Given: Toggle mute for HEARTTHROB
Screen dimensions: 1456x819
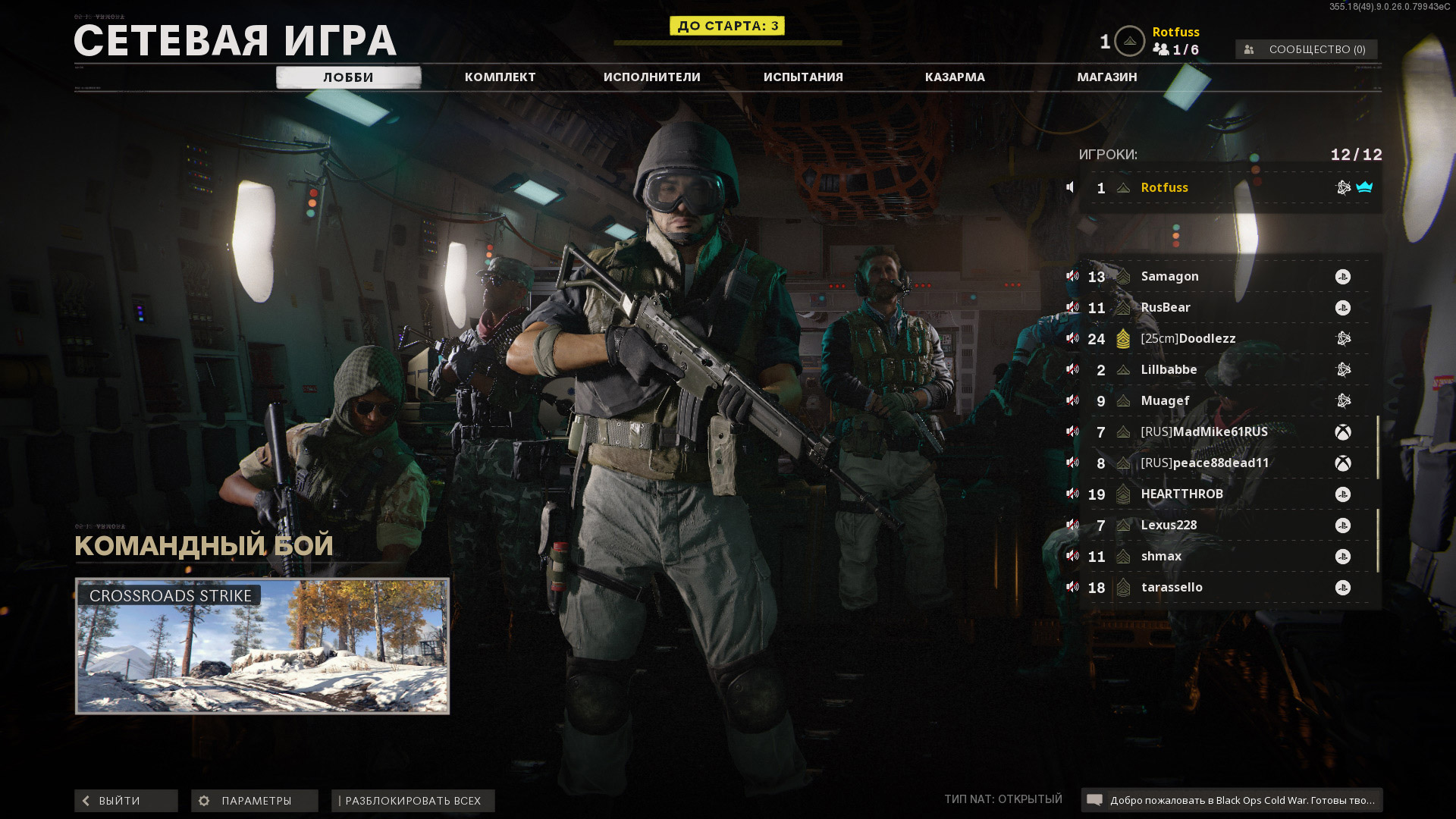Looking at the screenshot, I should [1072, 494].
